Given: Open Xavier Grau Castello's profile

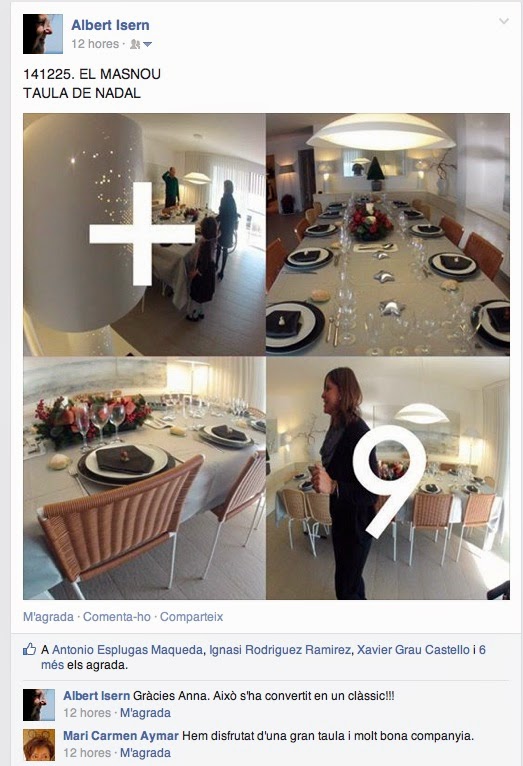Looking at the screenshot, I should 413,650.
